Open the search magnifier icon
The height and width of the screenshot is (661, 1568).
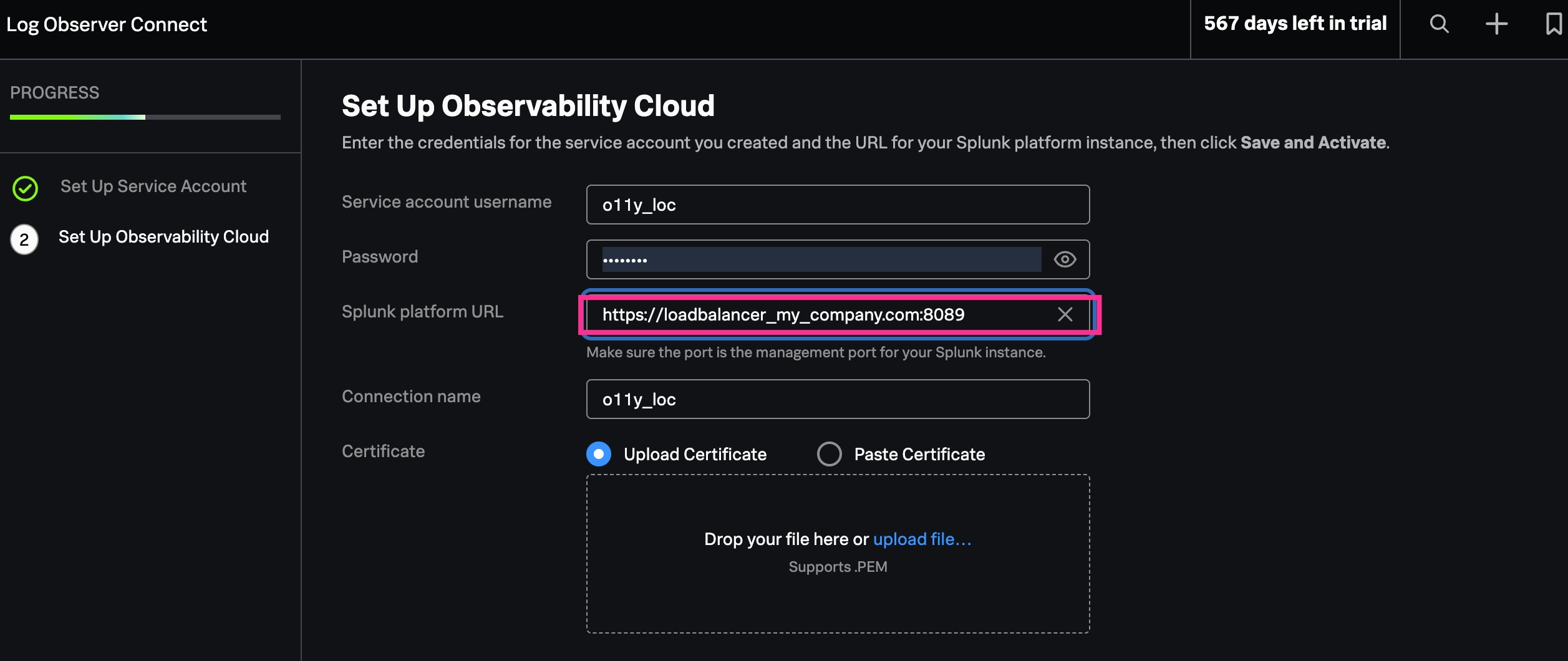pyautogui.click(x=1439, y=24)
